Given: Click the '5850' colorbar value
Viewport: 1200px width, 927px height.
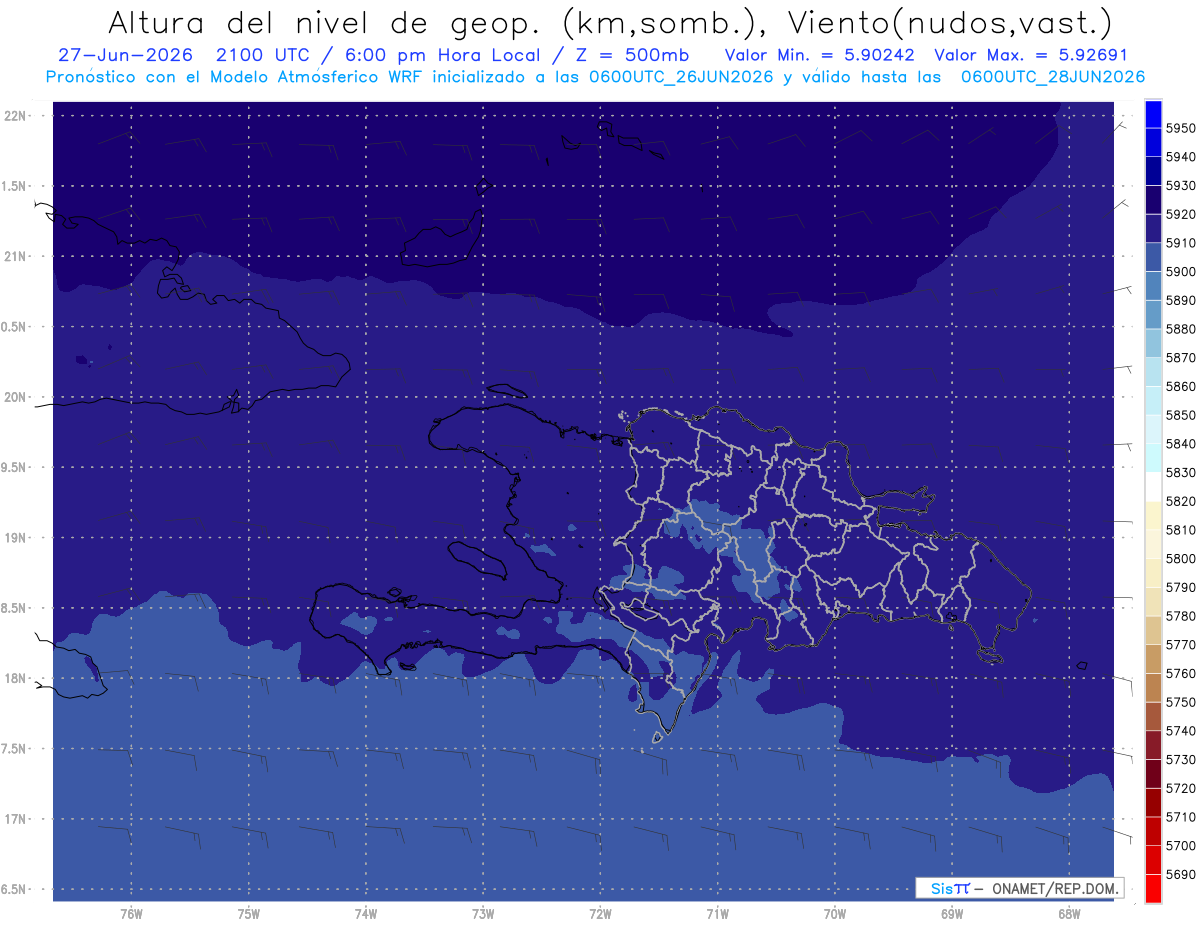Looking at the screenshot, I should click(1181, 415).
